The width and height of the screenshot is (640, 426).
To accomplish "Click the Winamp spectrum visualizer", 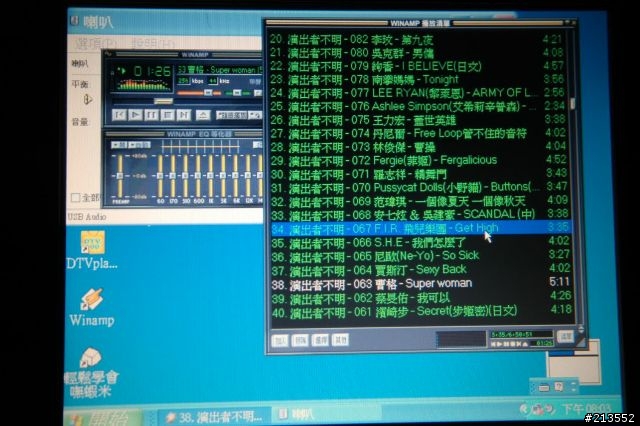I will pyautogui.click(x=143, y=84).
